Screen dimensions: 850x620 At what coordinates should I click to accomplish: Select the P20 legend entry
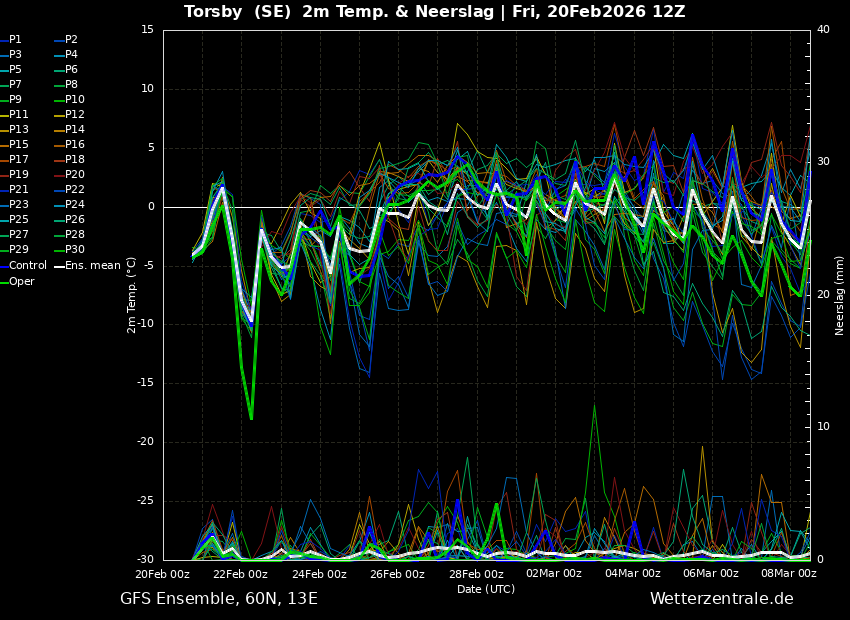coord(74,175)
